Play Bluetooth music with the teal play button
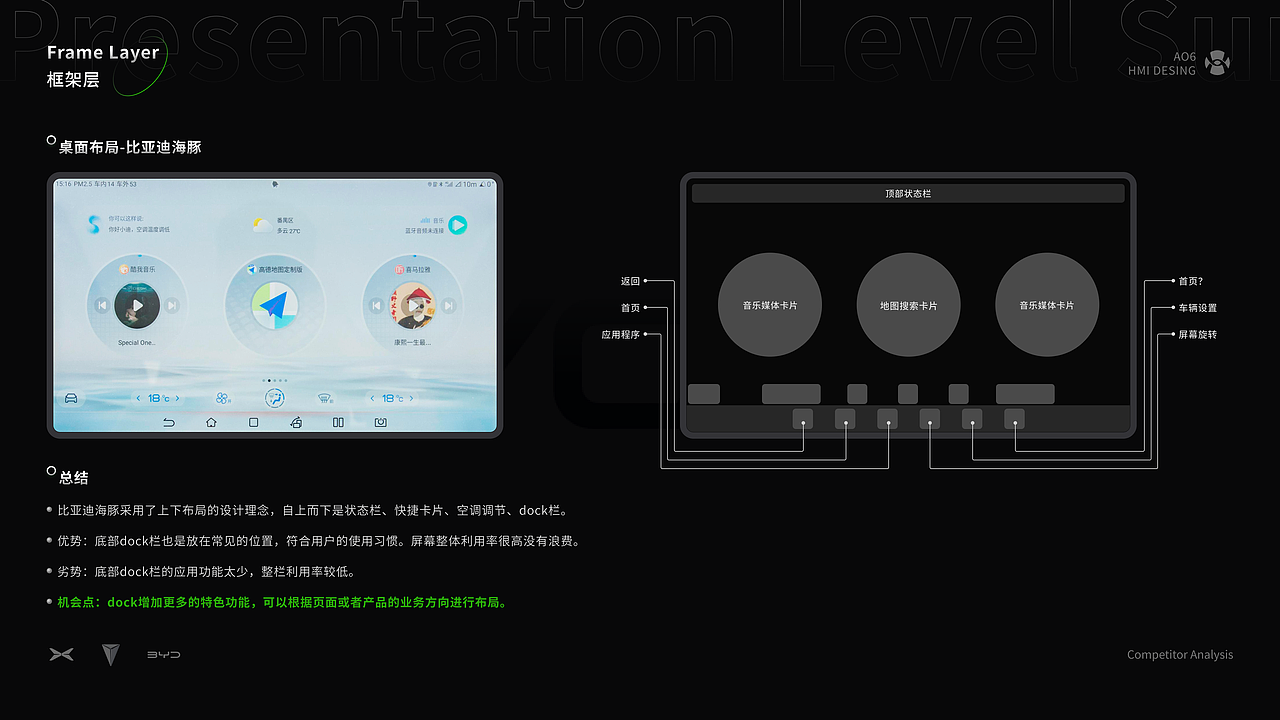This screenshot has height=720, width=1280. coord(458,225)
